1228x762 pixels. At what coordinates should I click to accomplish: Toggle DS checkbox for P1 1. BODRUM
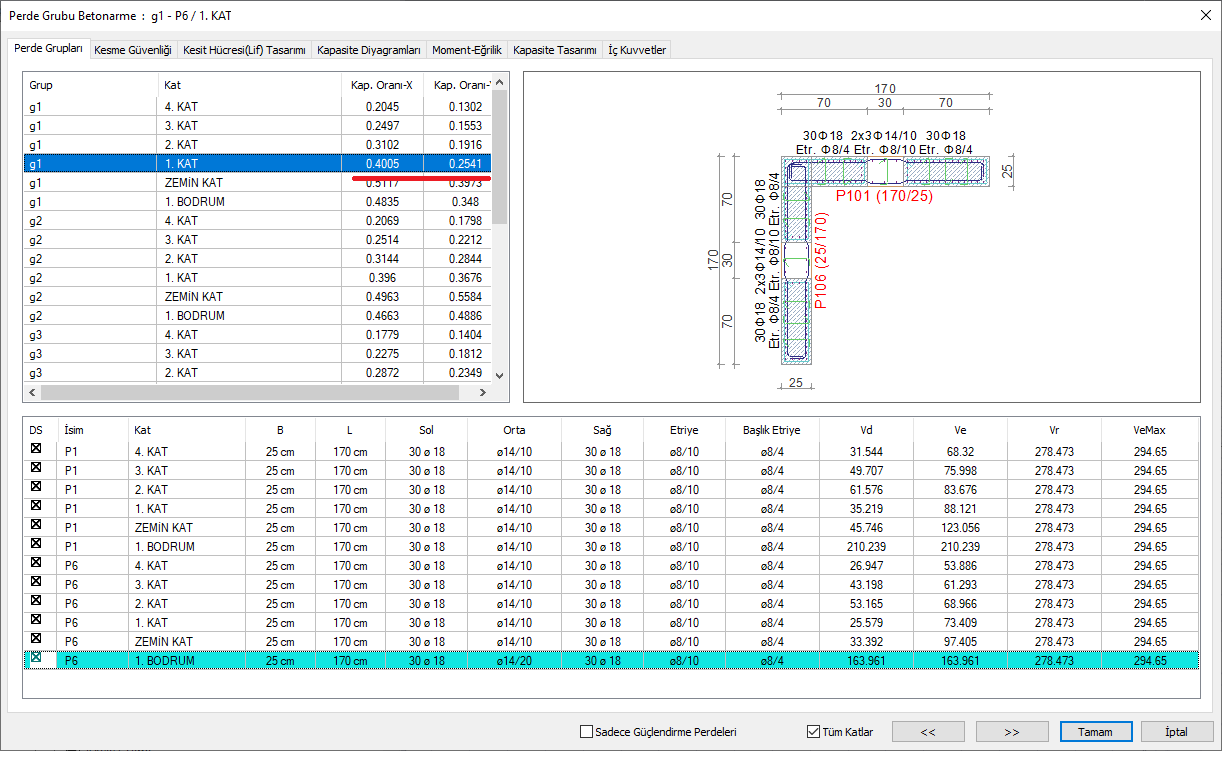point(36,546)
